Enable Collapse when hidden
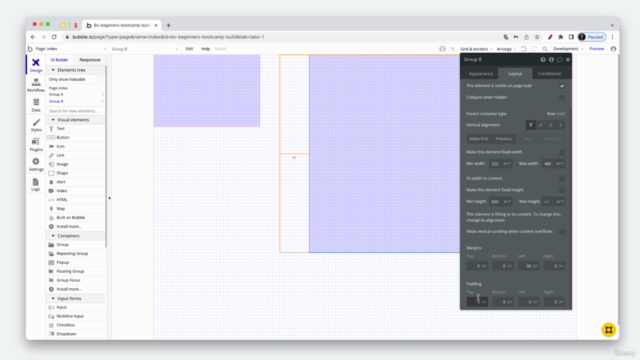The height and width of the screenshot is (360, 640). (562, 98)
